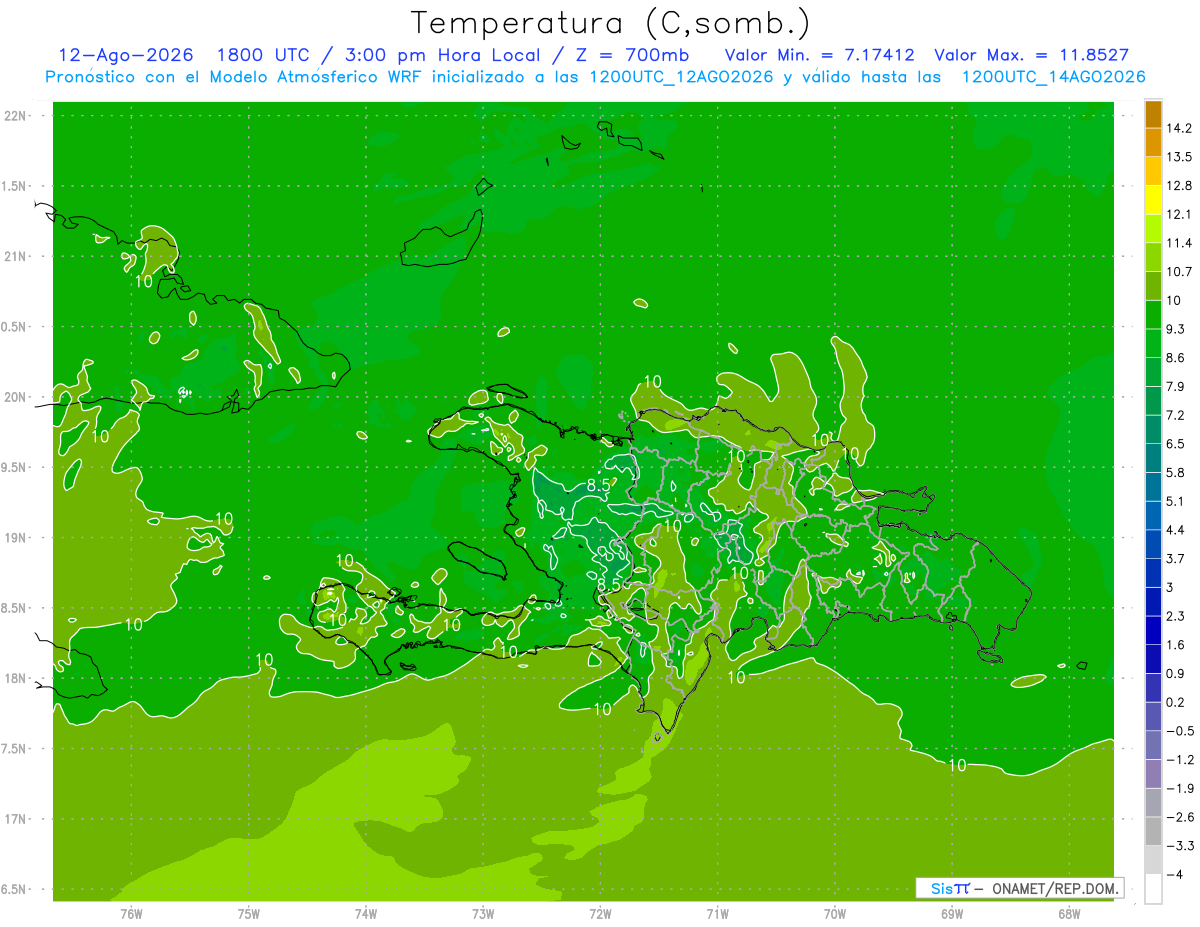
Task: Click the '5.1' color scale value
Action: point(1176,501)
